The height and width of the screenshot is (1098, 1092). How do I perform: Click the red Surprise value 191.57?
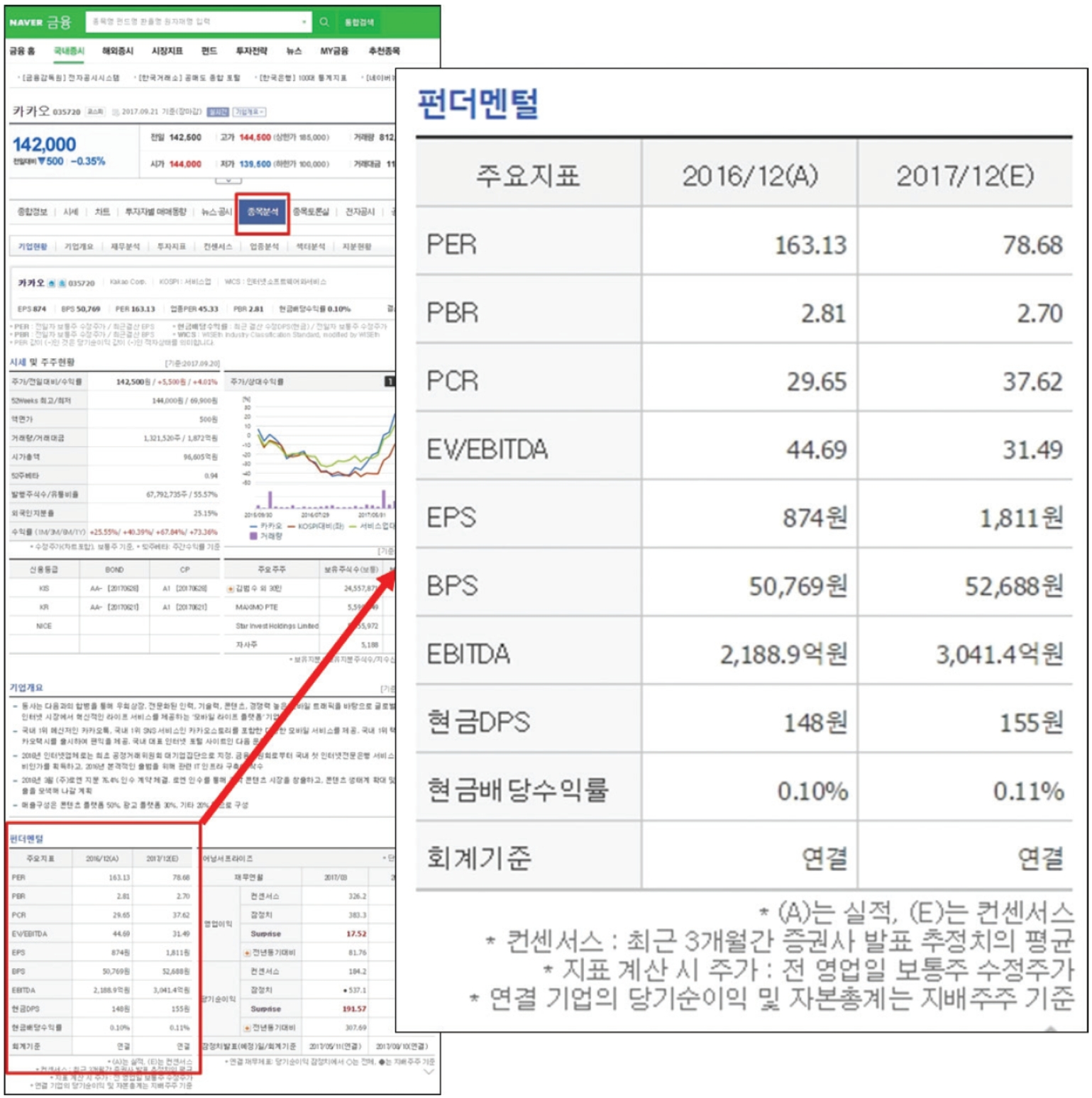point(354,1009)
